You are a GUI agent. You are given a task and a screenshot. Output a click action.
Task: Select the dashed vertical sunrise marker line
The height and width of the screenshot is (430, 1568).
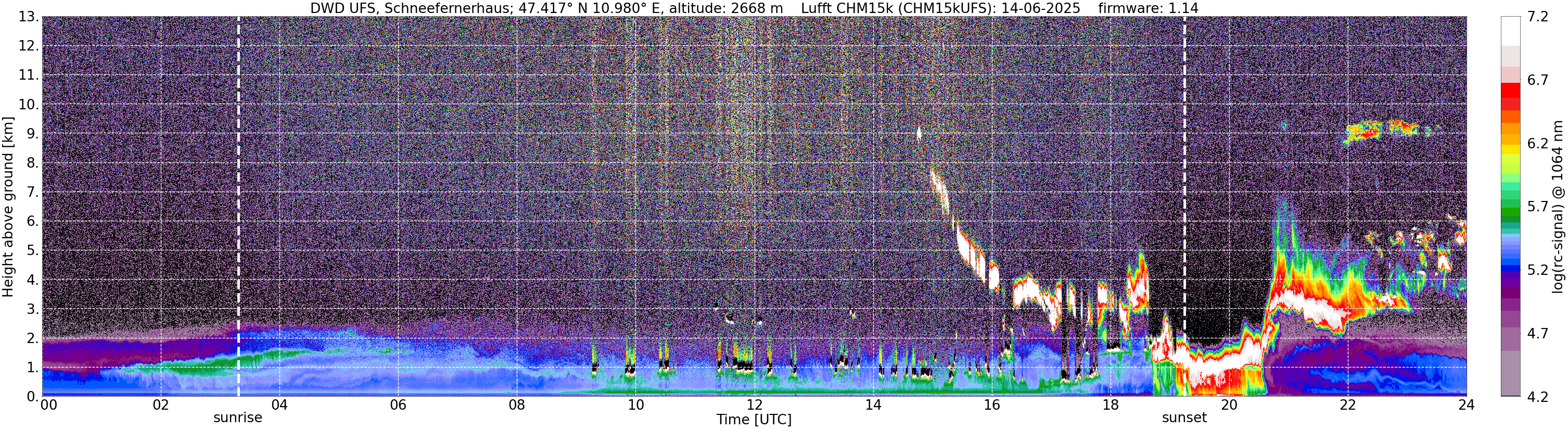pos(238,207)
